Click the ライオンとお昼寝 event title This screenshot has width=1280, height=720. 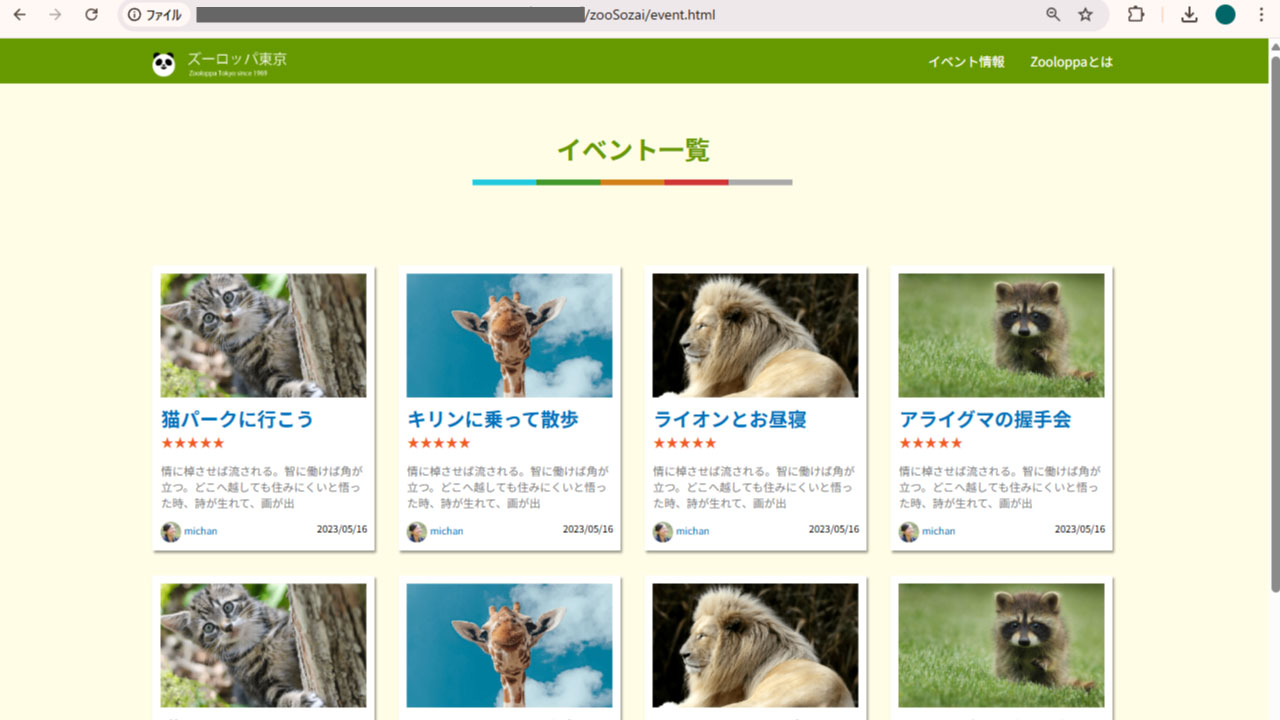[730, 419]
